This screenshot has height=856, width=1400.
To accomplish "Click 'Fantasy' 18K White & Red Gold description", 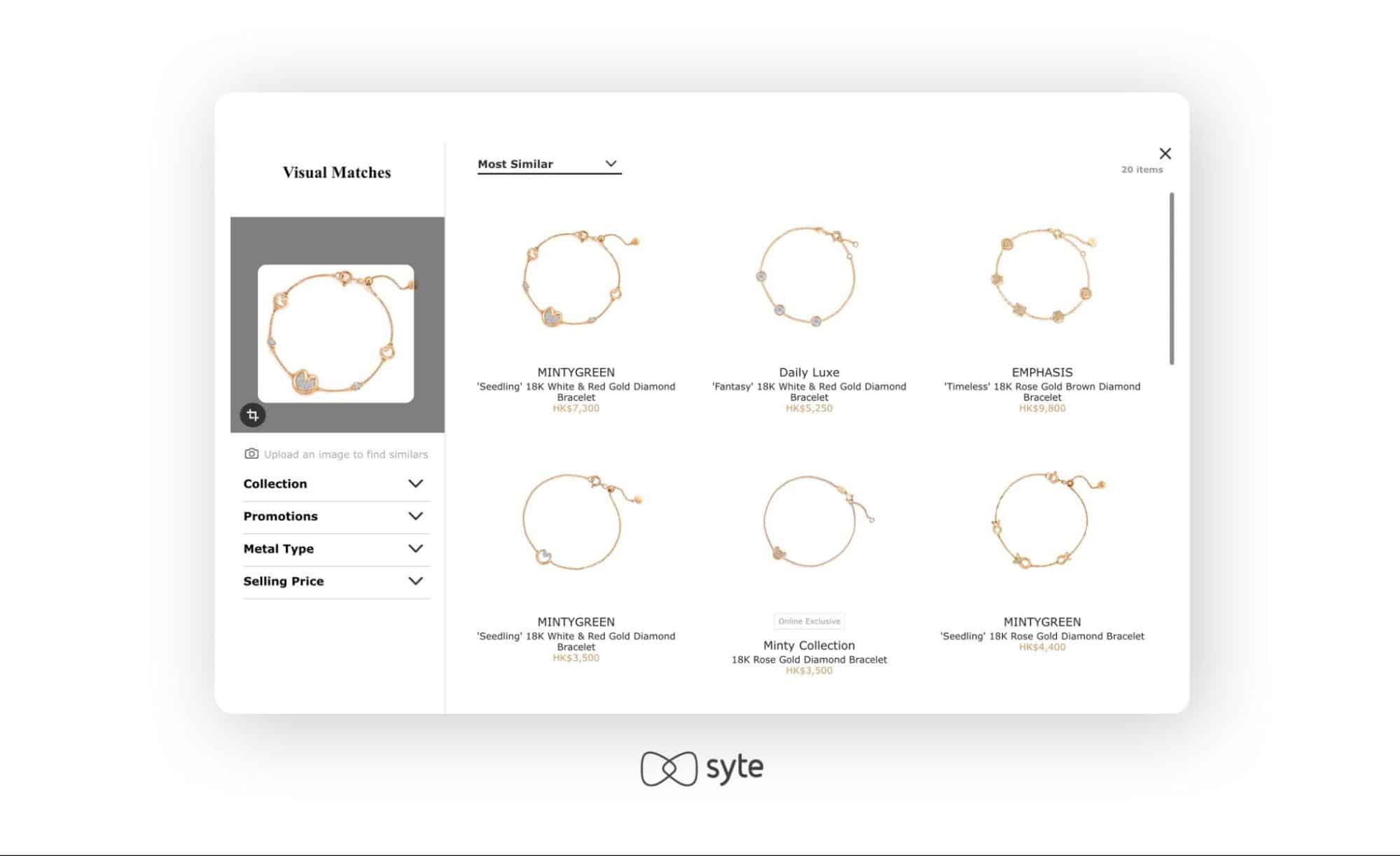I will pos(809,392).
